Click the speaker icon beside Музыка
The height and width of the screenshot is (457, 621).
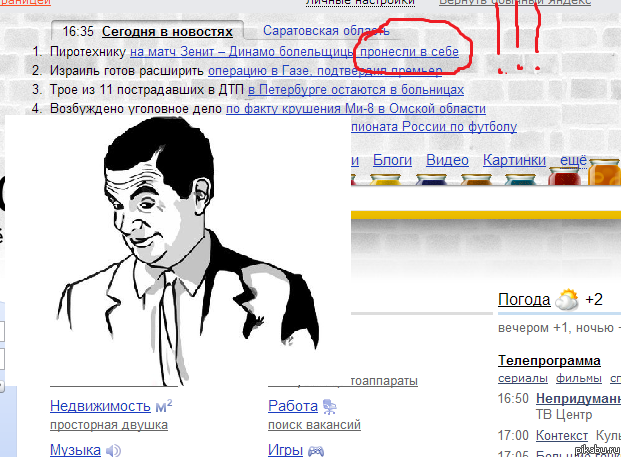(112, 450)
